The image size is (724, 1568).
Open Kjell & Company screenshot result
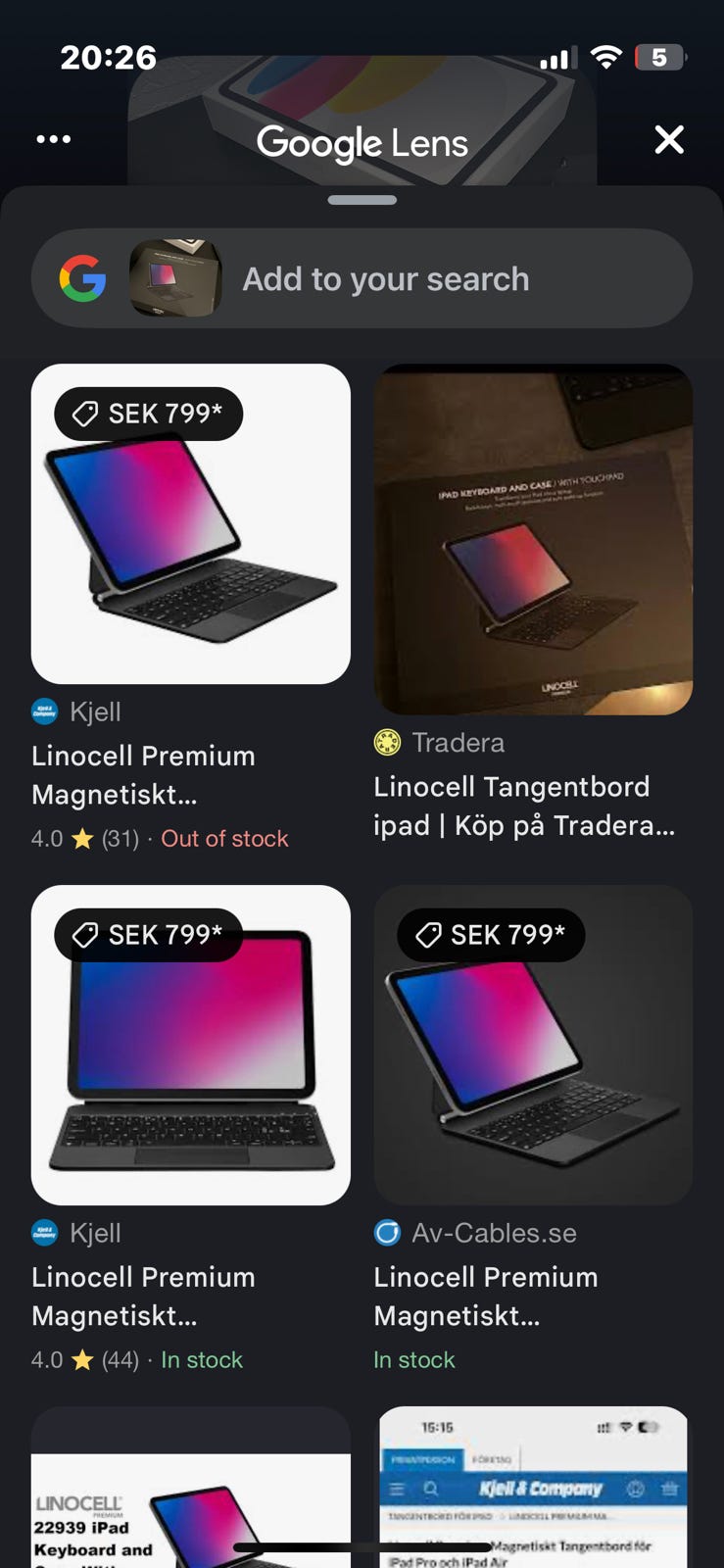click(533, 1488)
